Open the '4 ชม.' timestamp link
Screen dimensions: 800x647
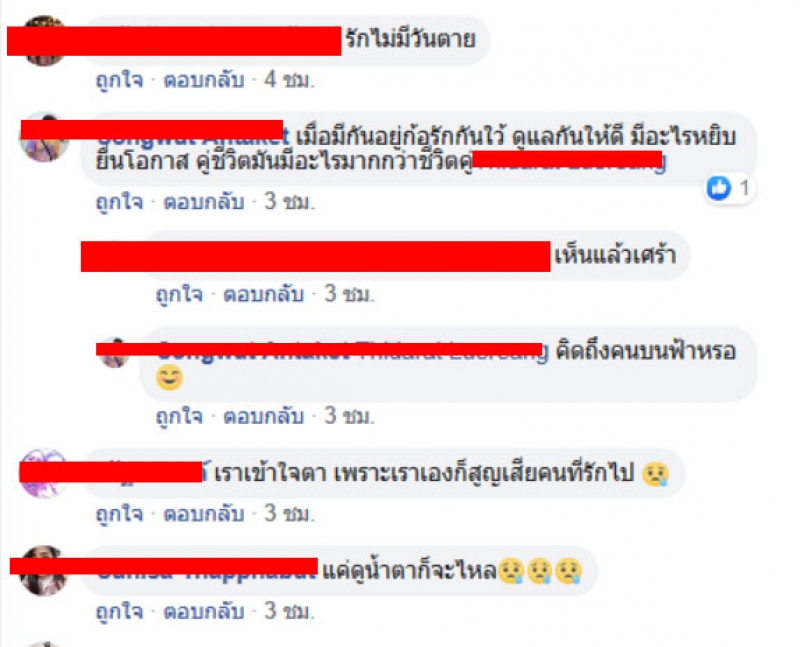pyautogui.click(x=289, y=80)
